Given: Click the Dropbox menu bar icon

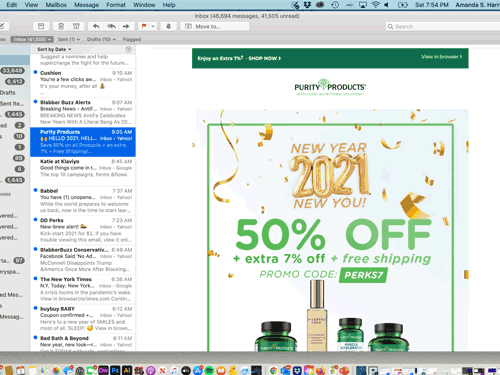Looking at the screenshot, I should coord(307,5).
